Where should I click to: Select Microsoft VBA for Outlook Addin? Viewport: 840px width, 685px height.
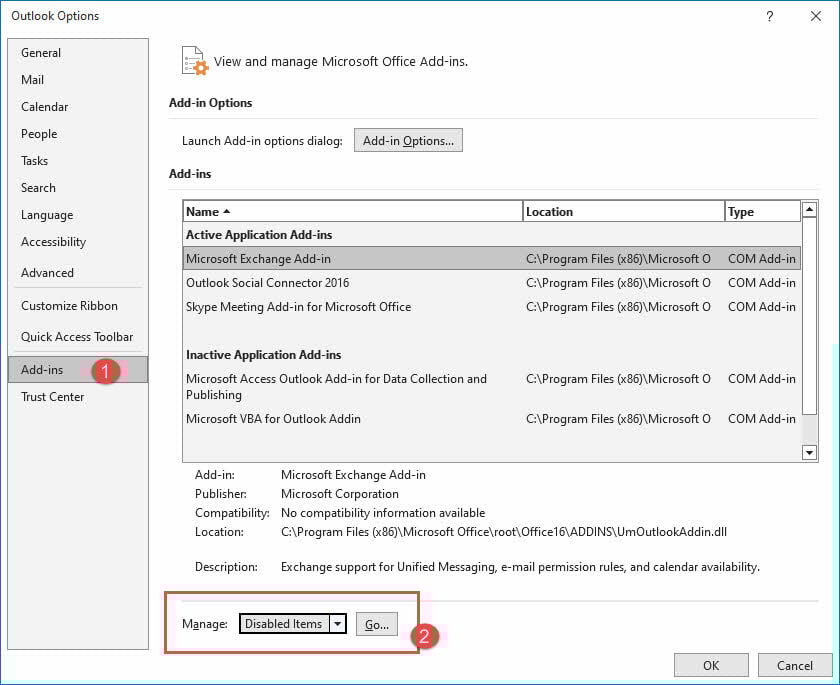(273, 419)
